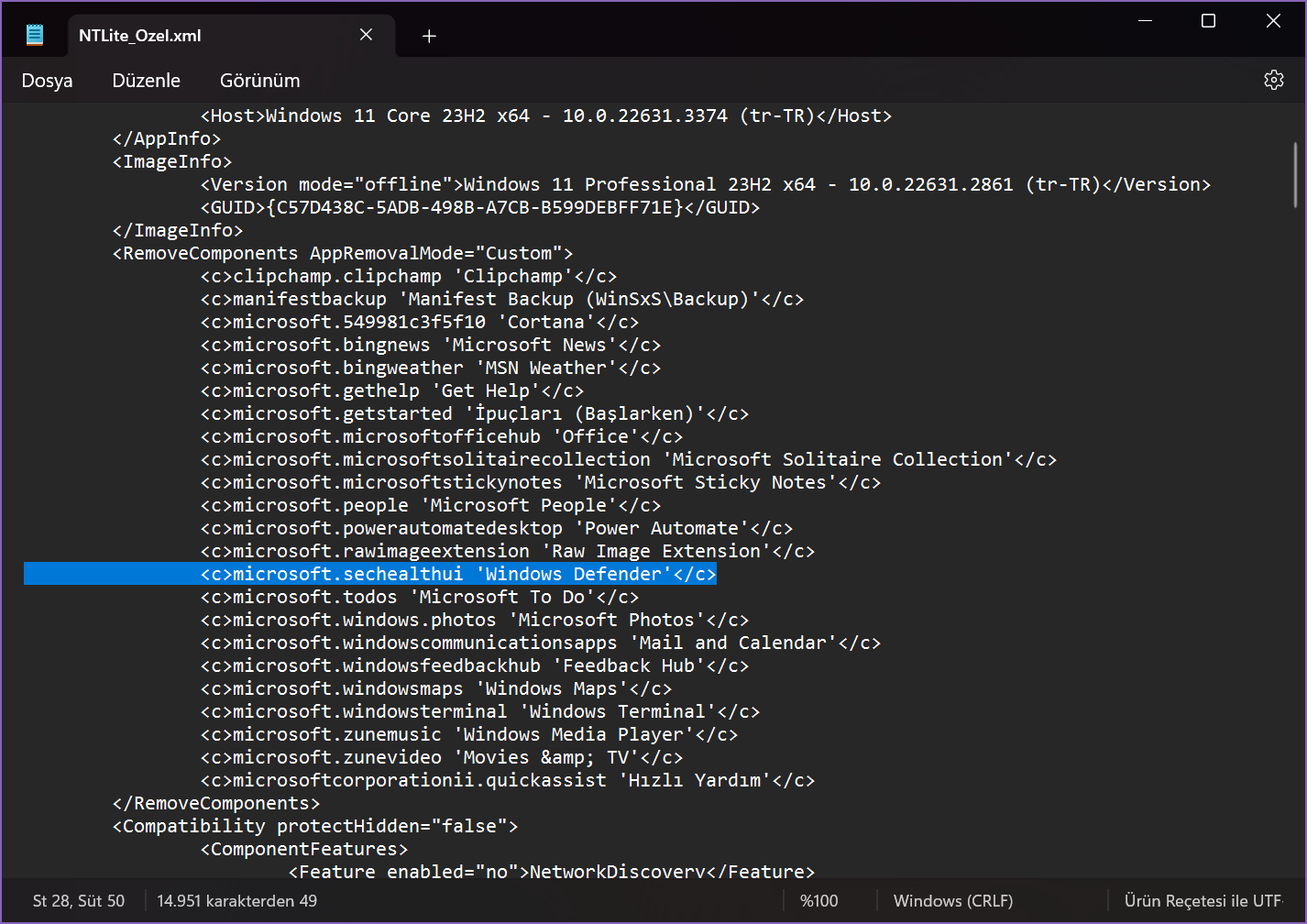Click the 'Mail and Calendar' line
The height and width of the screenshot is (924, 1307).
[541, 643]
